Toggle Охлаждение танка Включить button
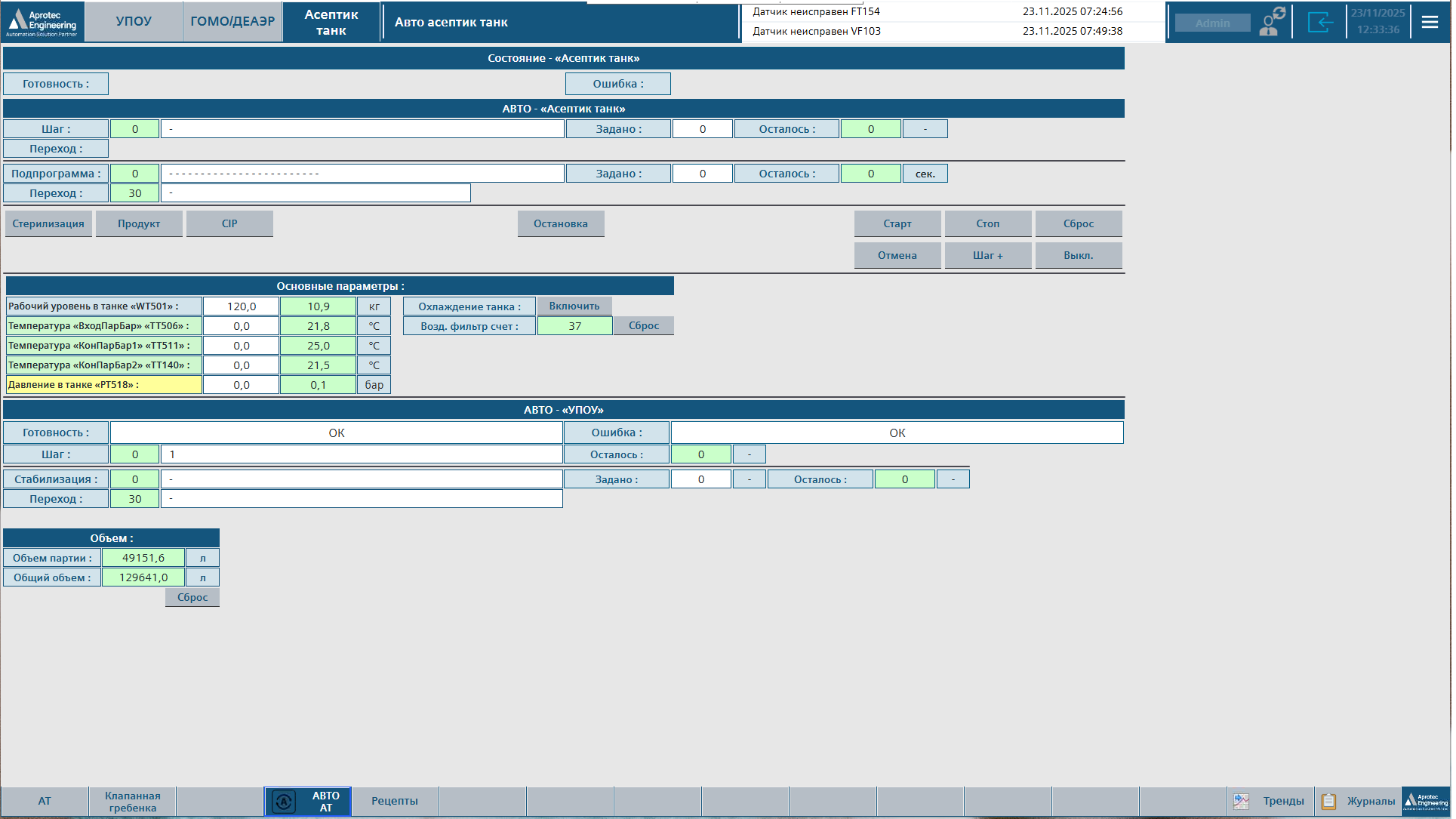 point(574,306)
